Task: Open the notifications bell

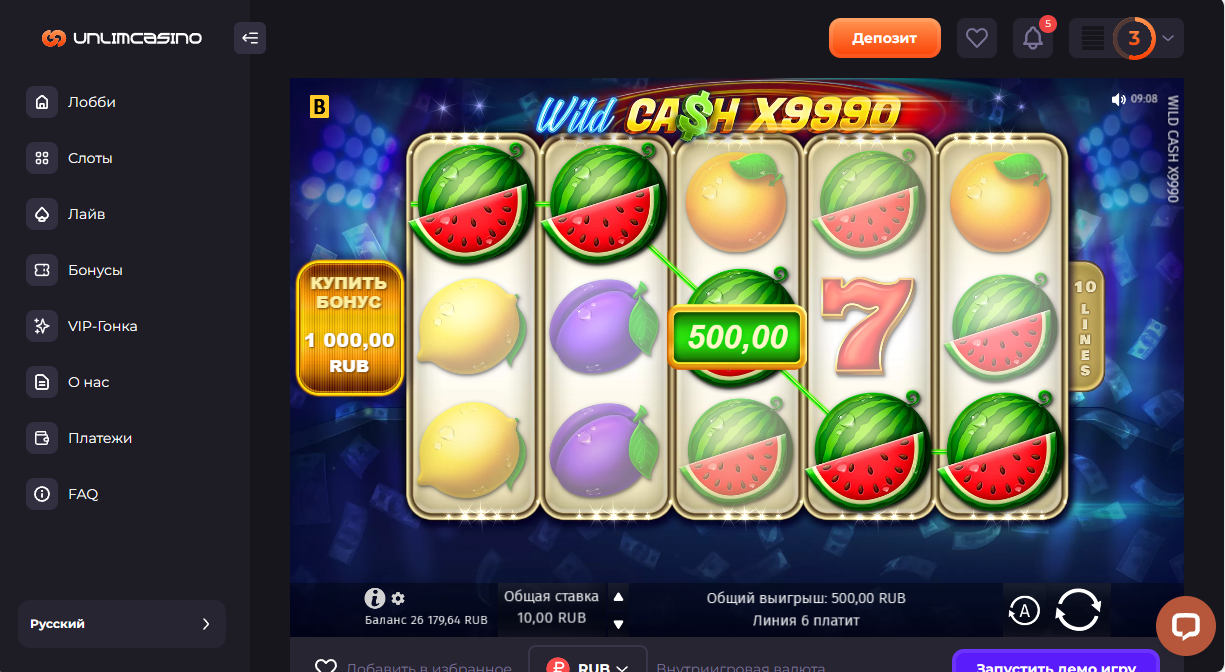Action: 1033,38
